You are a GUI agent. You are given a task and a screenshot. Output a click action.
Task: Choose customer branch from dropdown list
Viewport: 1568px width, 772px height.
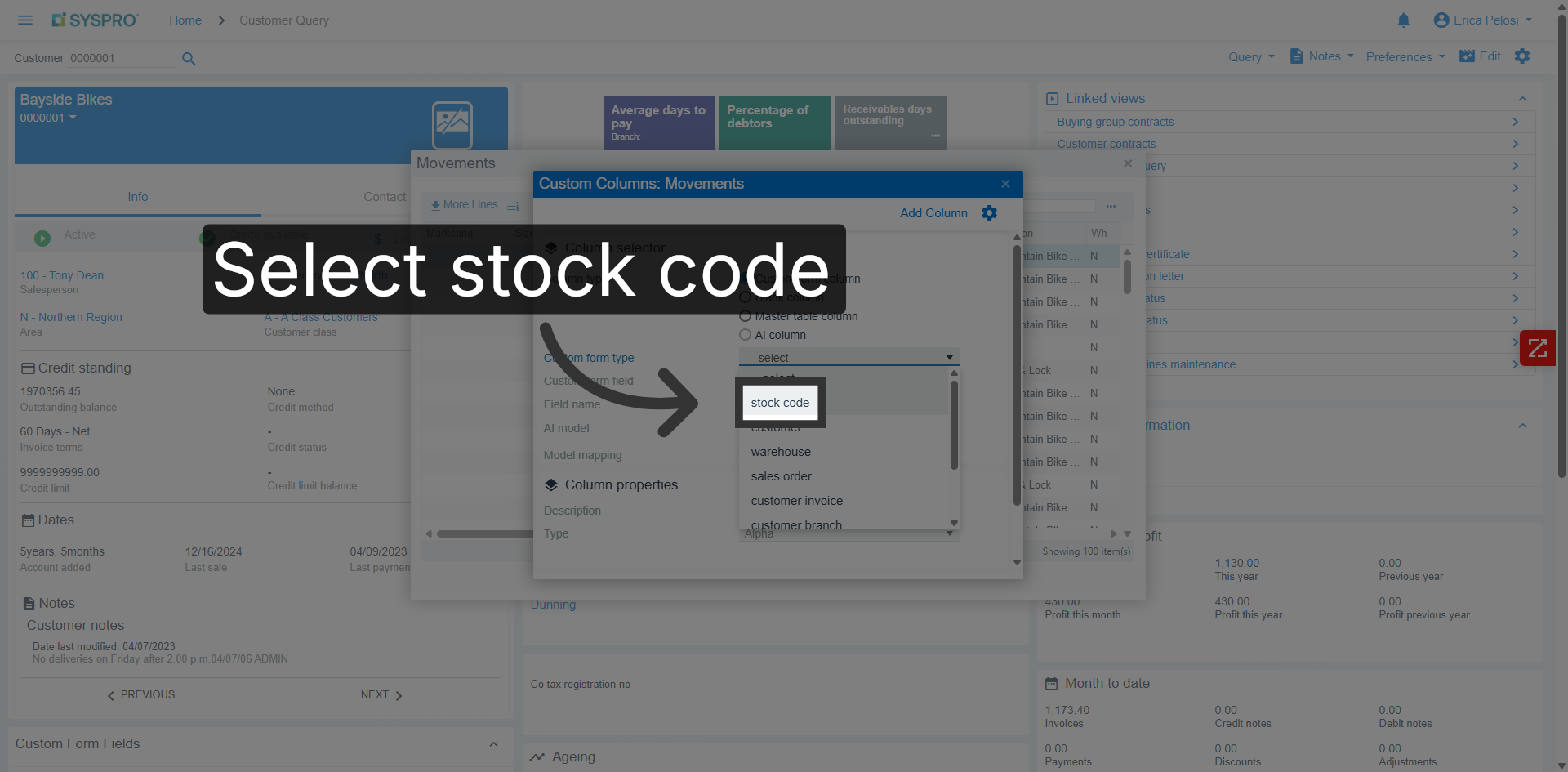click(x=796, y=524)
